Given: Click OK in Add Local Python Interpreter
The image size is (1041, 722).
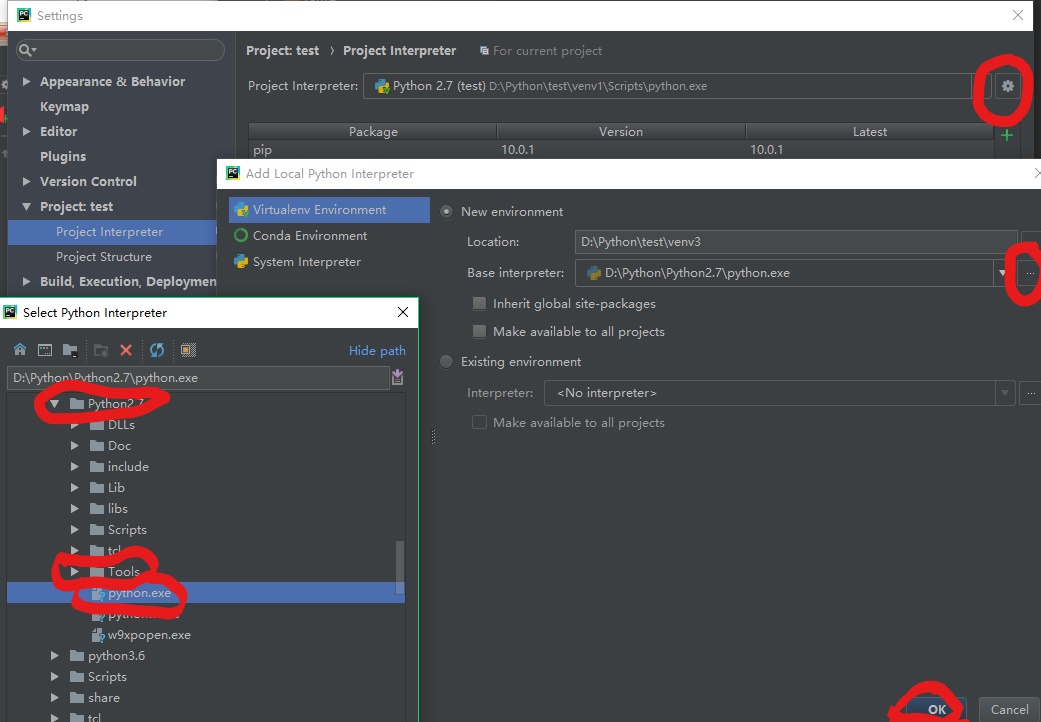Looking at the screenshot, I should 937,709.
